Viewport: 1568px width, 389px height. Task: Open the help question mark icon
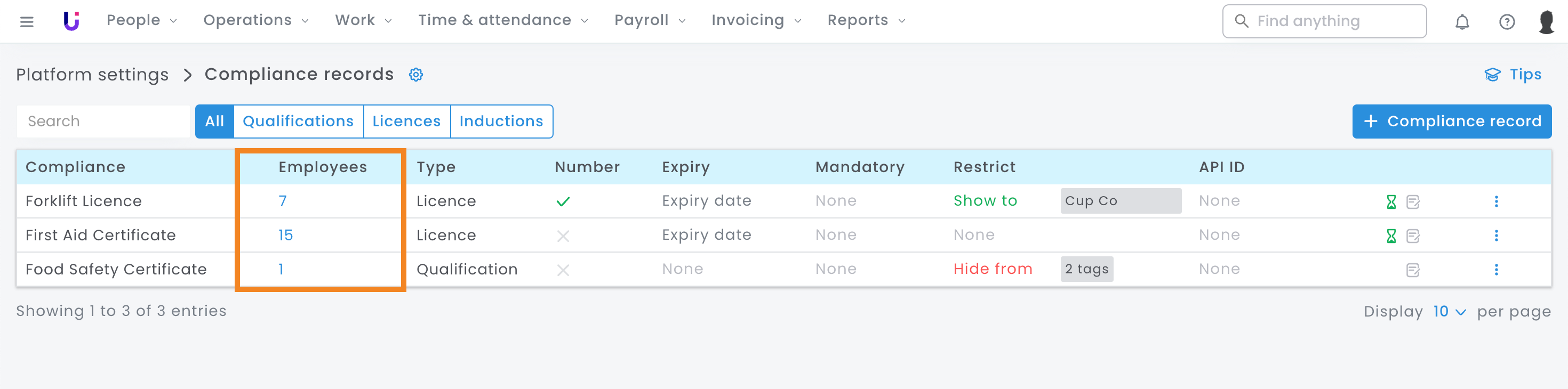[x=1506, y=22]
